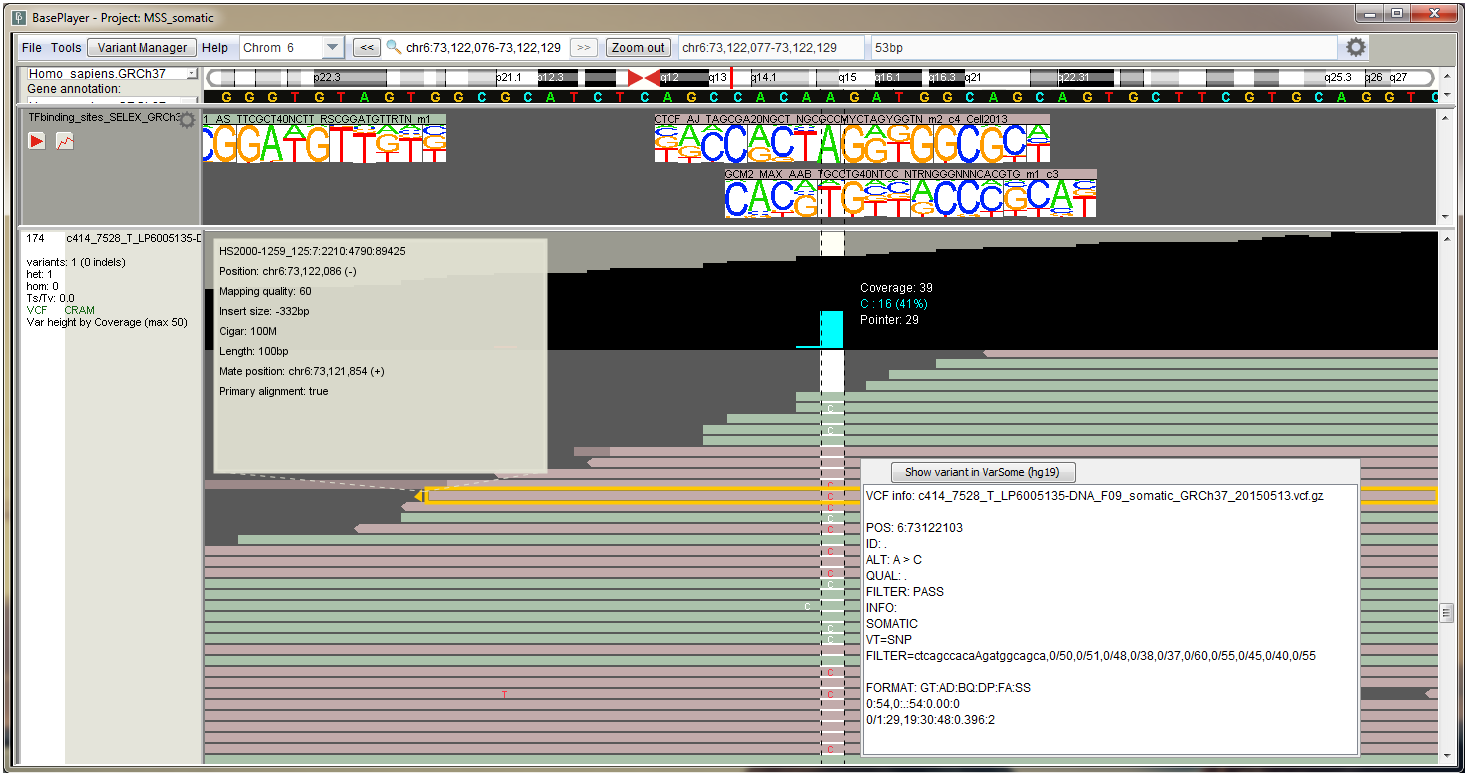Click Show variant in VarSome (hg19)
1471x780 pixels.
pyautogui.click(x=983, y=472)
